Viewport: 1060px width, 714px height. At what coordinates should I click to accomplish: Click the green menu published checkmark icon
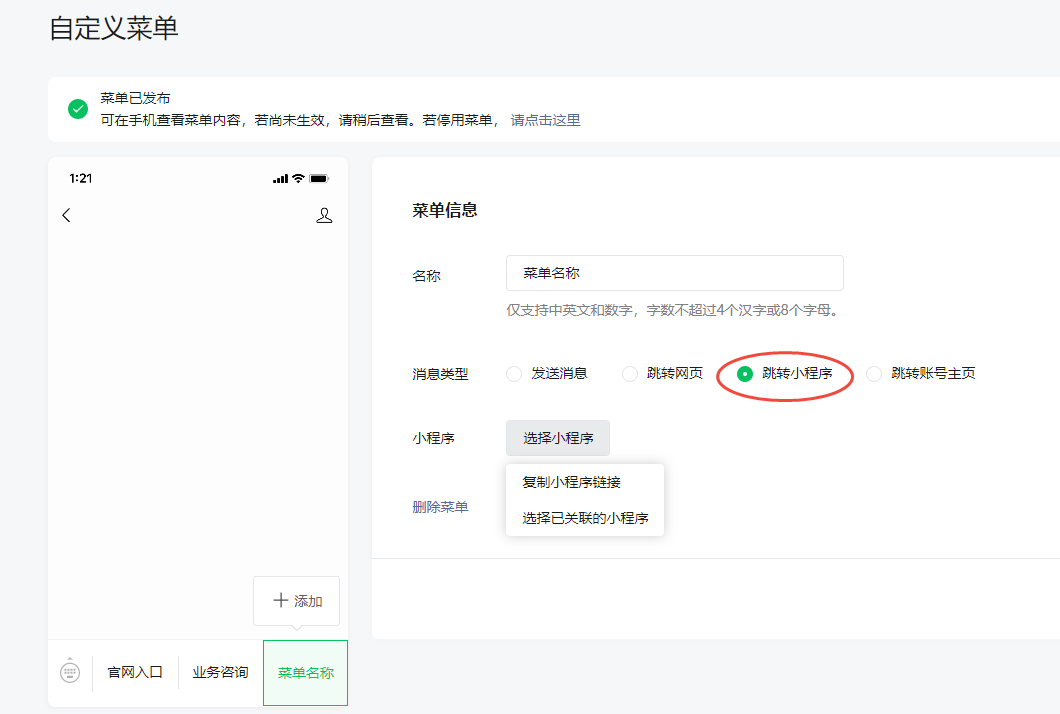[77, 108]
